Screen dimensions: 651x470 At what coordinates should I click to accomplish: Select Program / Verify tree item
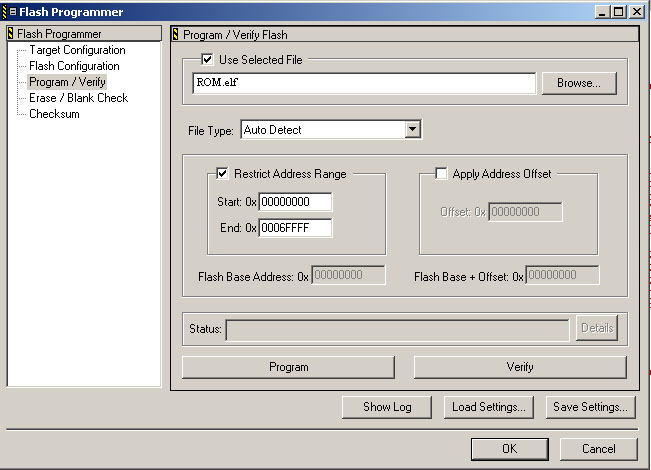[x=67, y=82]
